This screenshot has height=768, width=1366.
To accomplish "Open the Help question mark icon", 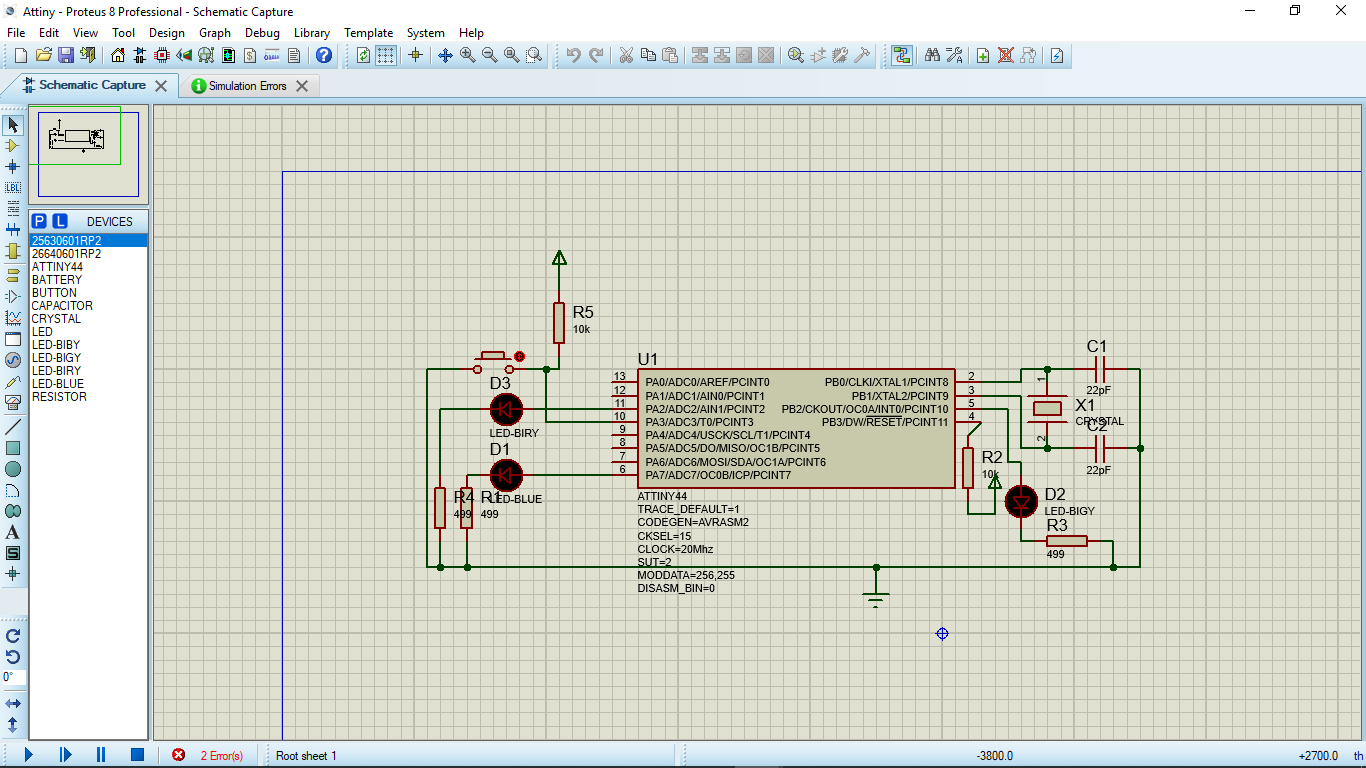I will point(323,55).
